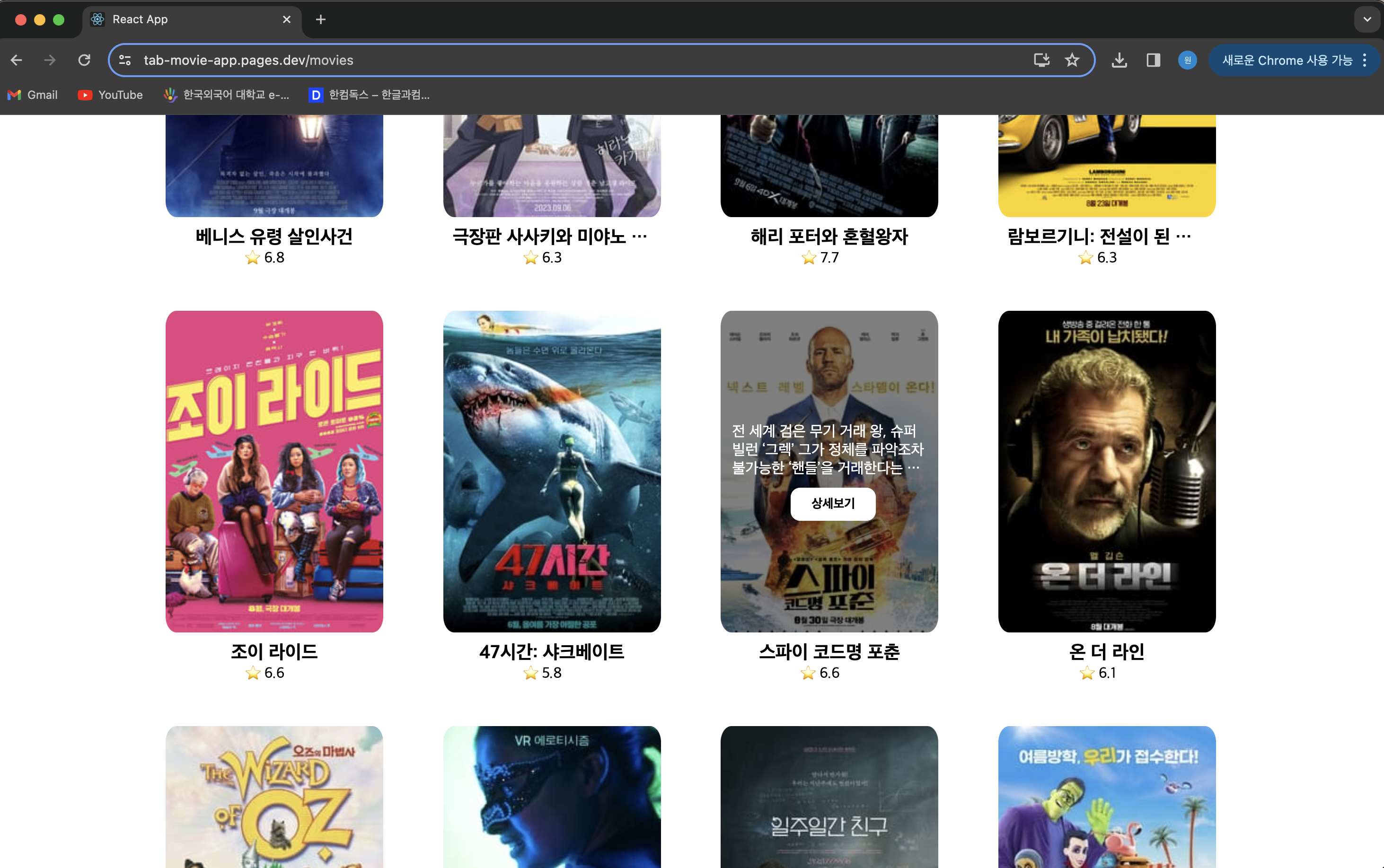Click the 7.7 rating under 해리 포터
Screen dimensions: 1384x868
coord(829,258)
